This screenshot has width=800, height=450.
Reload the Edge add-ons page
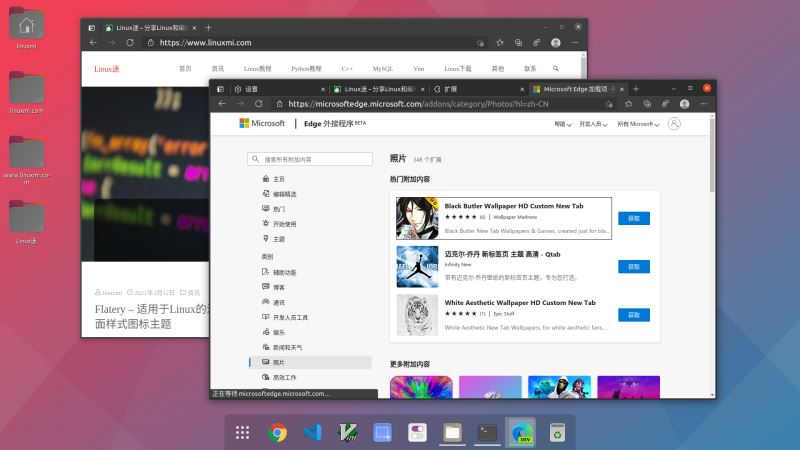coord(259,104)
